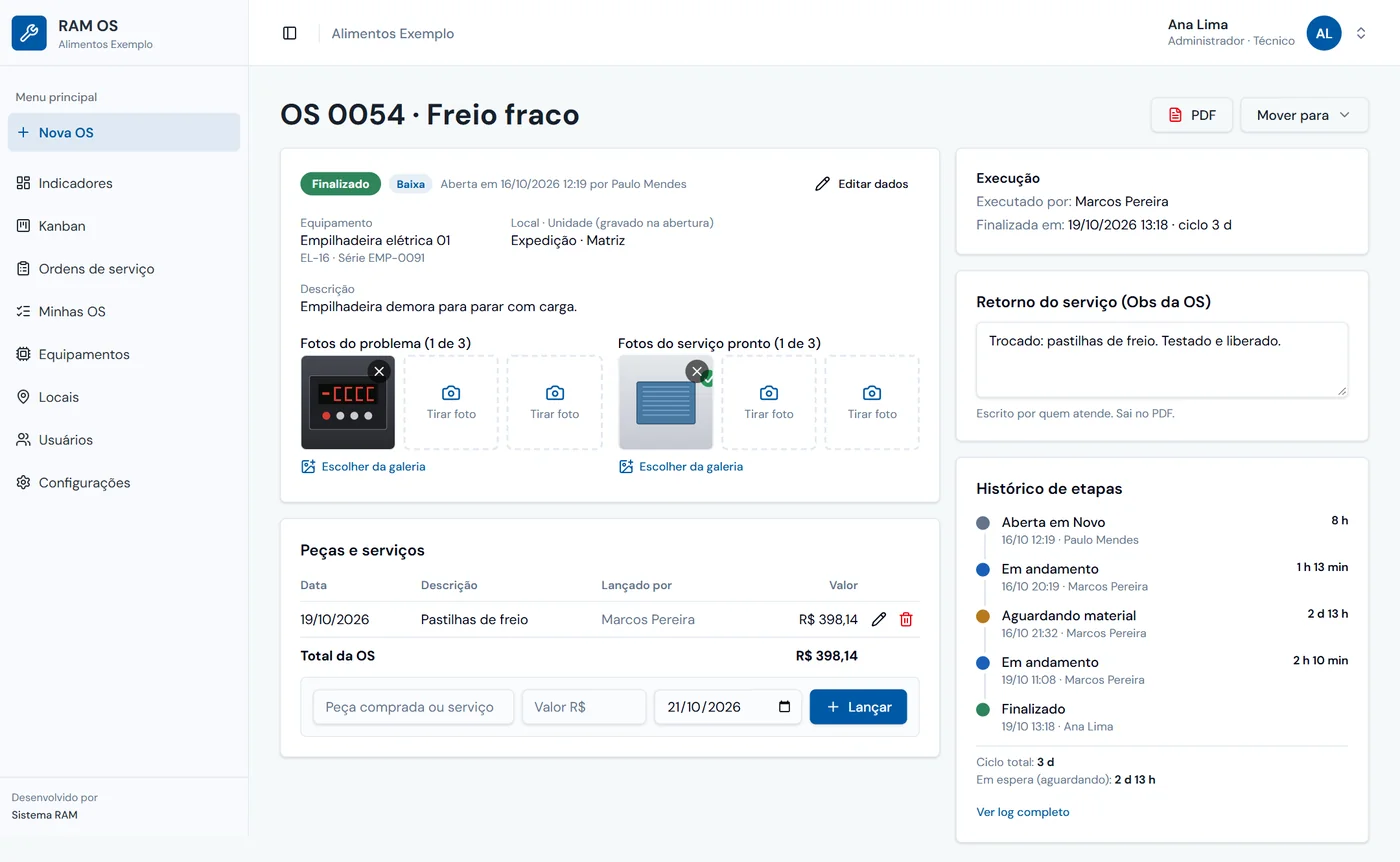Open Indicadores in the sidebar

(124, 183)
